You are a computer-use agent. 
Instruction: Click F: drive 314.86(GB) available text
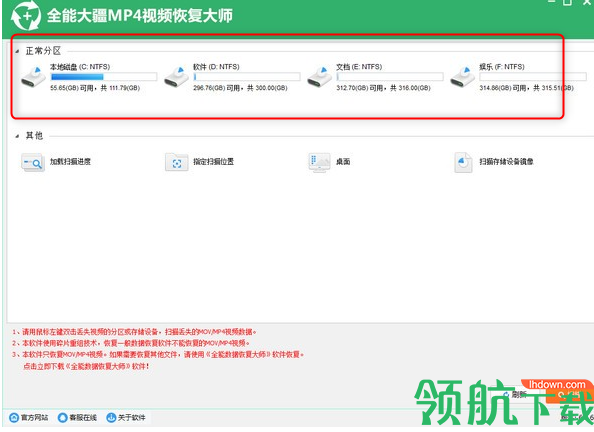527,88
